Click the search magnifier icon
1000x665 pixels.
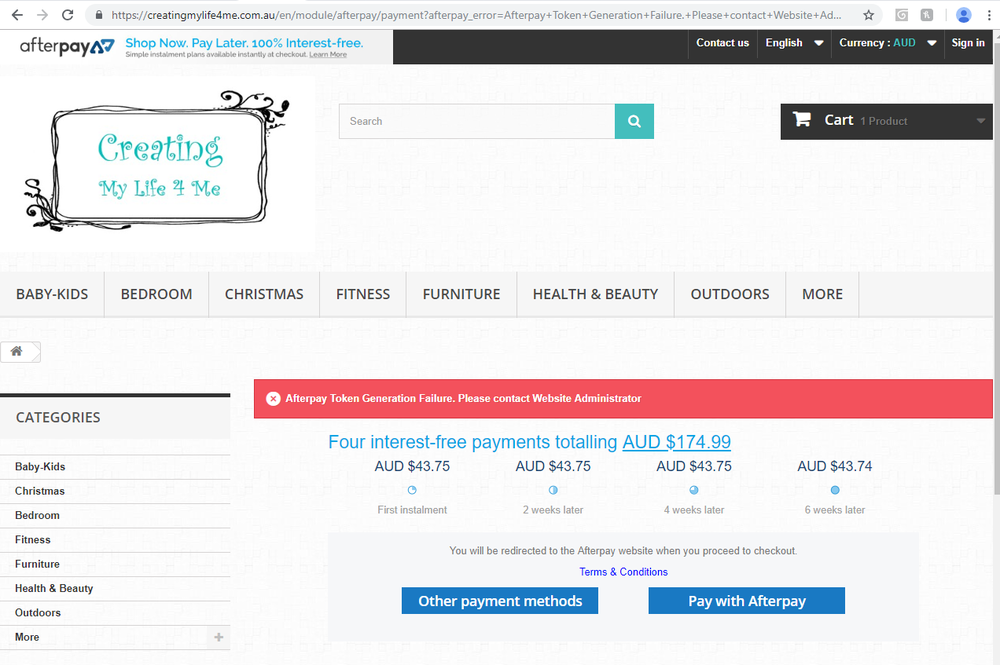pyautogui.click(x=633, y=120)
